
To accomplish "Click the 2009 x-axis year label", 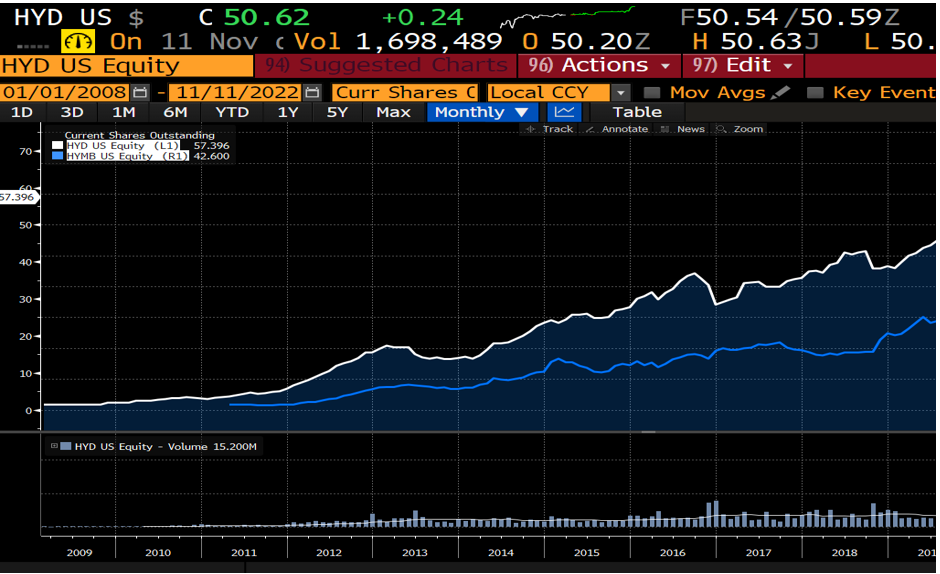I will click(79, 552).
